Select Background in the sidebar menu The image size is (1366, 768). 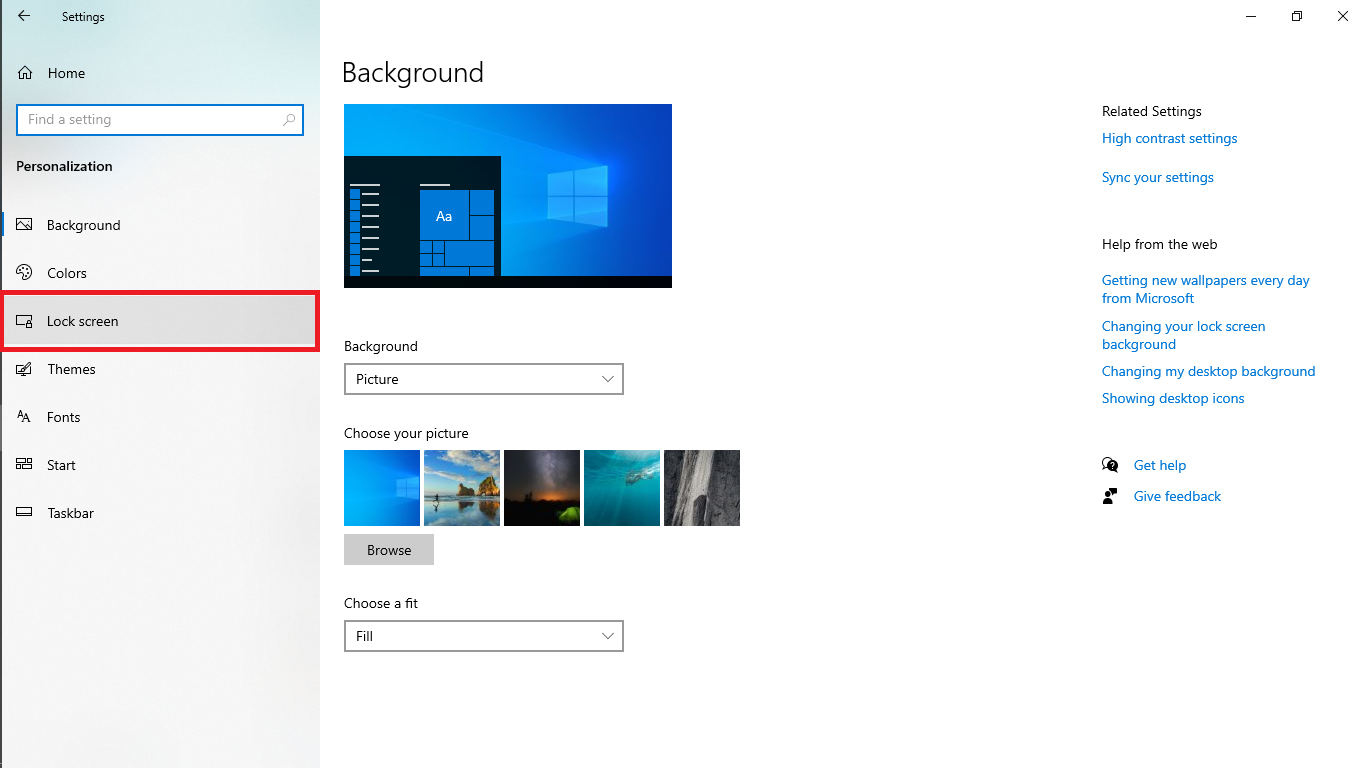83,225
